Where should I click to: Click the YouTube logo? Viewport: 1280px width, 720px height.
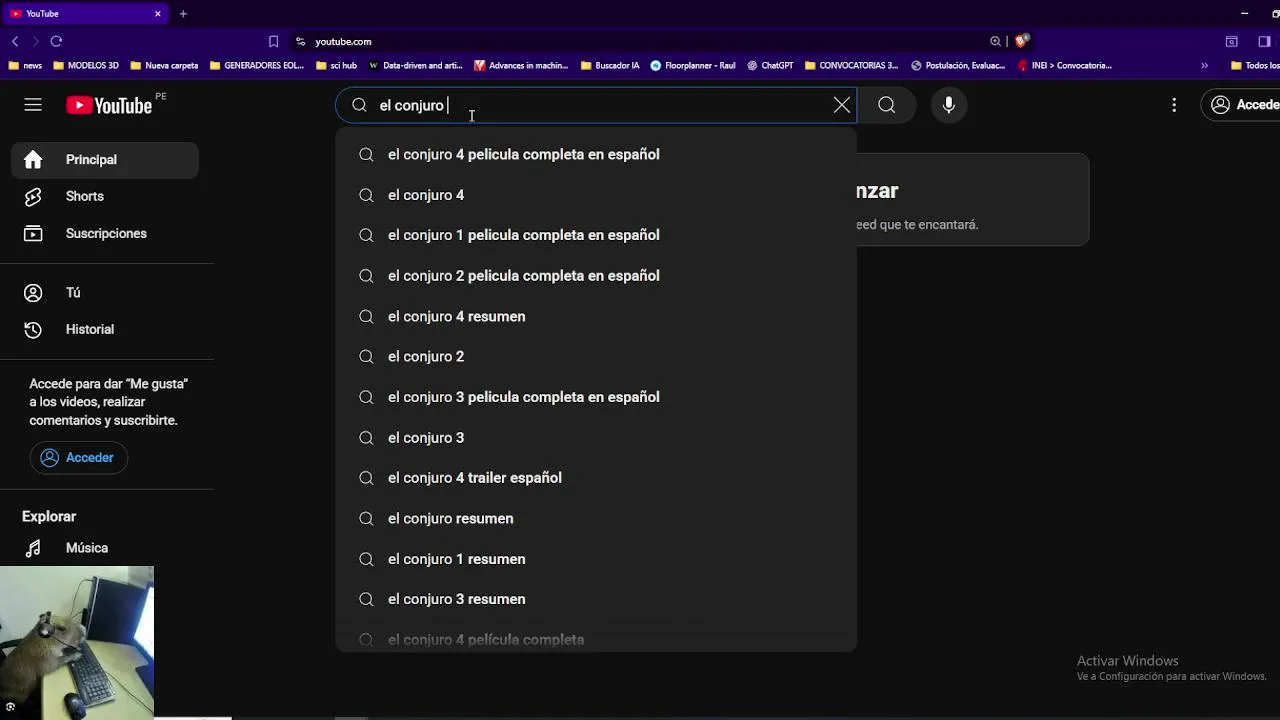[109, 105]
